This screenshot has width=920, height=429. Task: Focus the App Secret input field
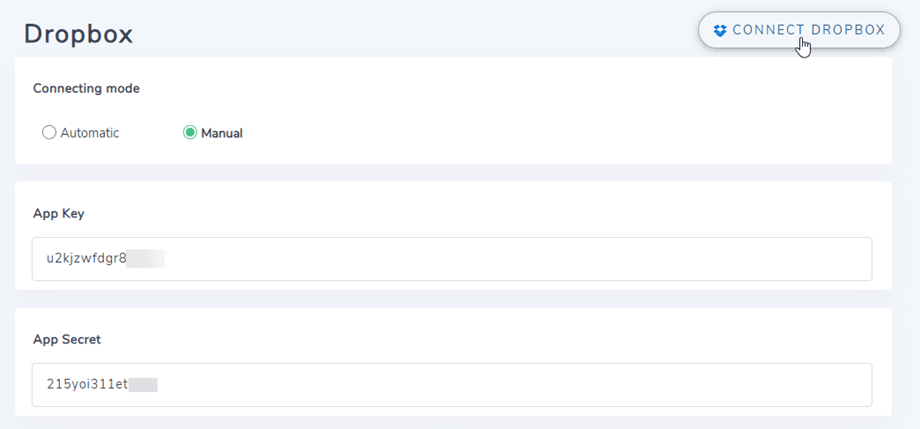tap(450, 384)
